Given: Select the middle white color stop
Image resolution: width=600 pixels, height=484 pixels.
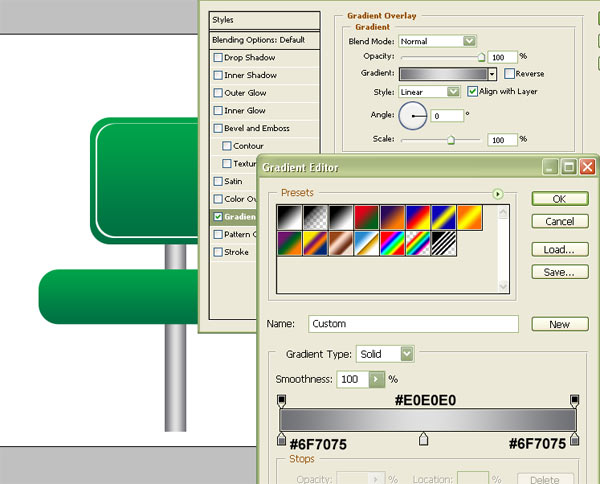Looking at the screenshot, I should [x=424, y=439].
